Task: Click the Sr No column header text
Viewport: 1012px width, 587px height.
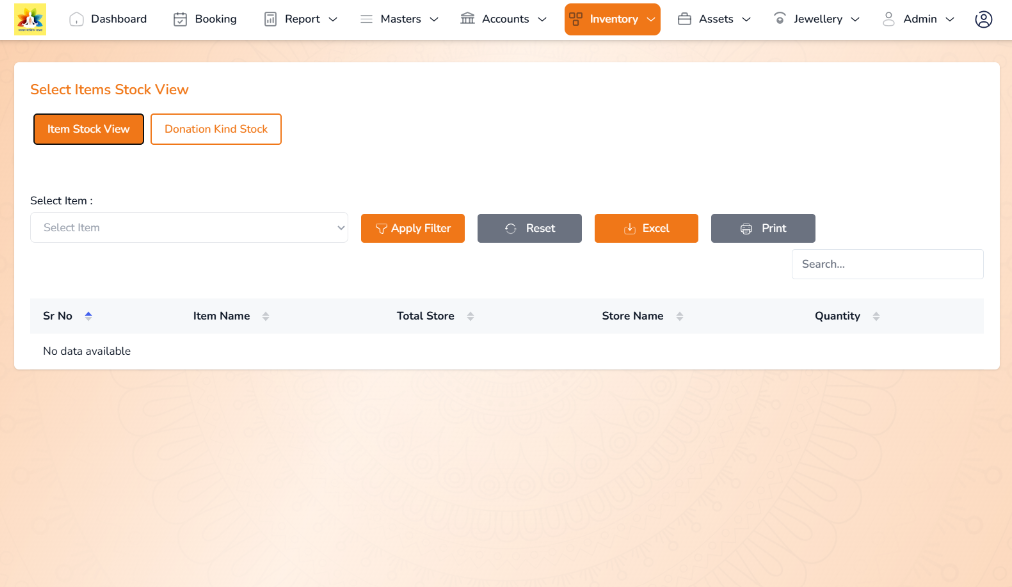Action: click(57, 316)
